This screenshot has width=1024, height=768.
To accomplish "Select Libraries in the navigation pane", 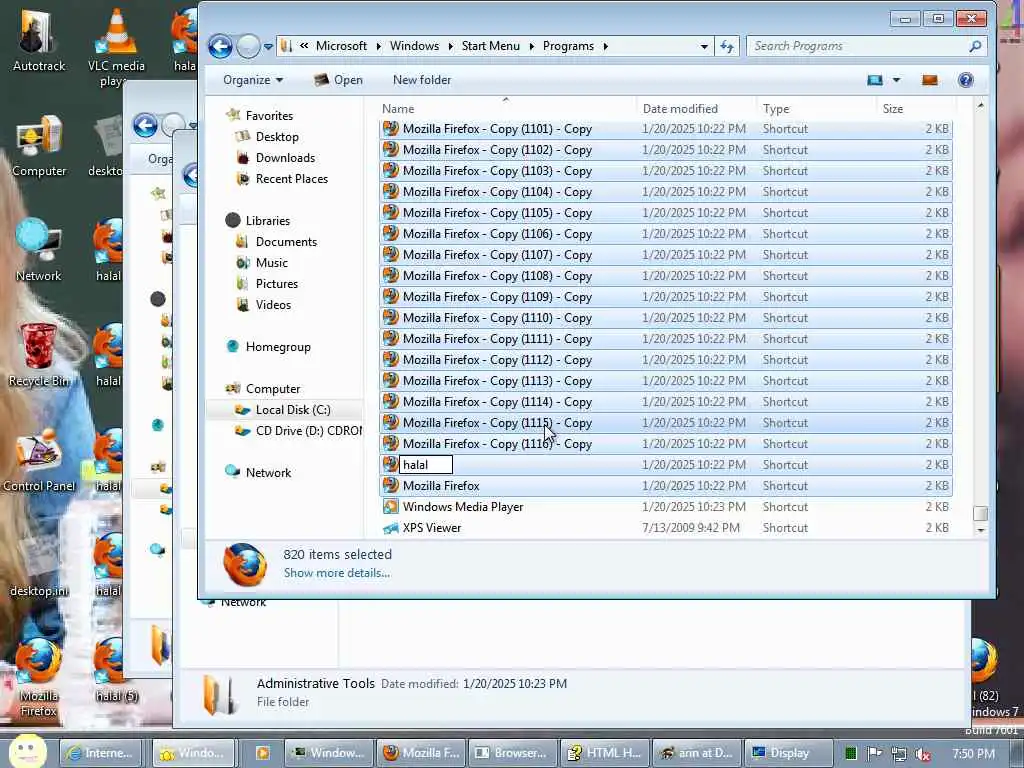I will 267,221.
